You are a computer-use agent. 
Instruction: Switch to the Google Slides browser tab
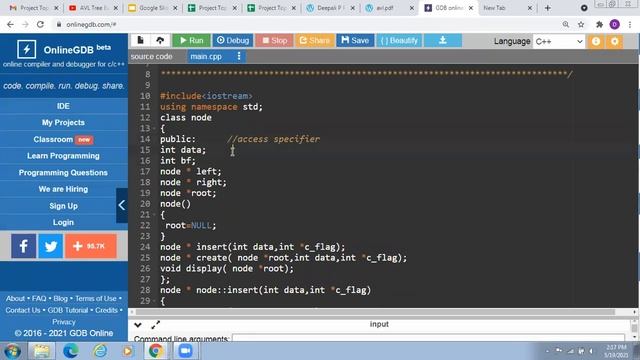pos(152,8)
